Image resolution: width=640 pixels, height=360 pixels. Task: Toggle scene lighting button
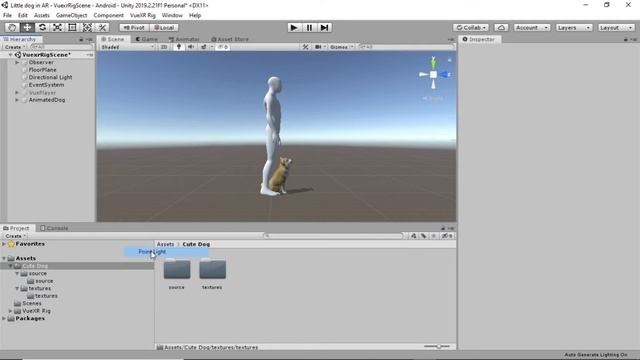tap(178, 47)
